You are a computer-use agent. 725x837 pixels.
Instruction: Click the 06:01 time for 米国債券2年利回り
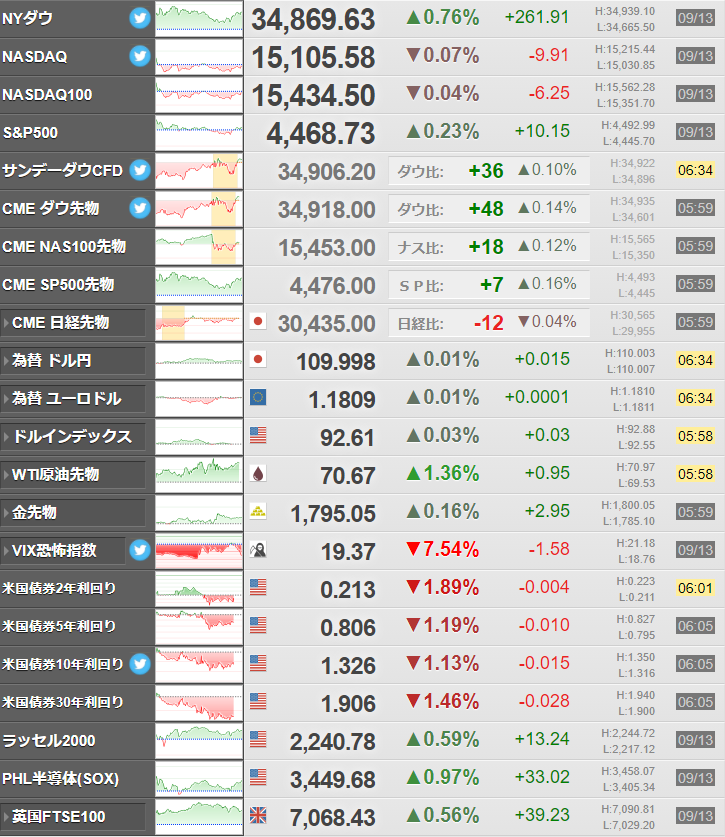pos(695,588)
